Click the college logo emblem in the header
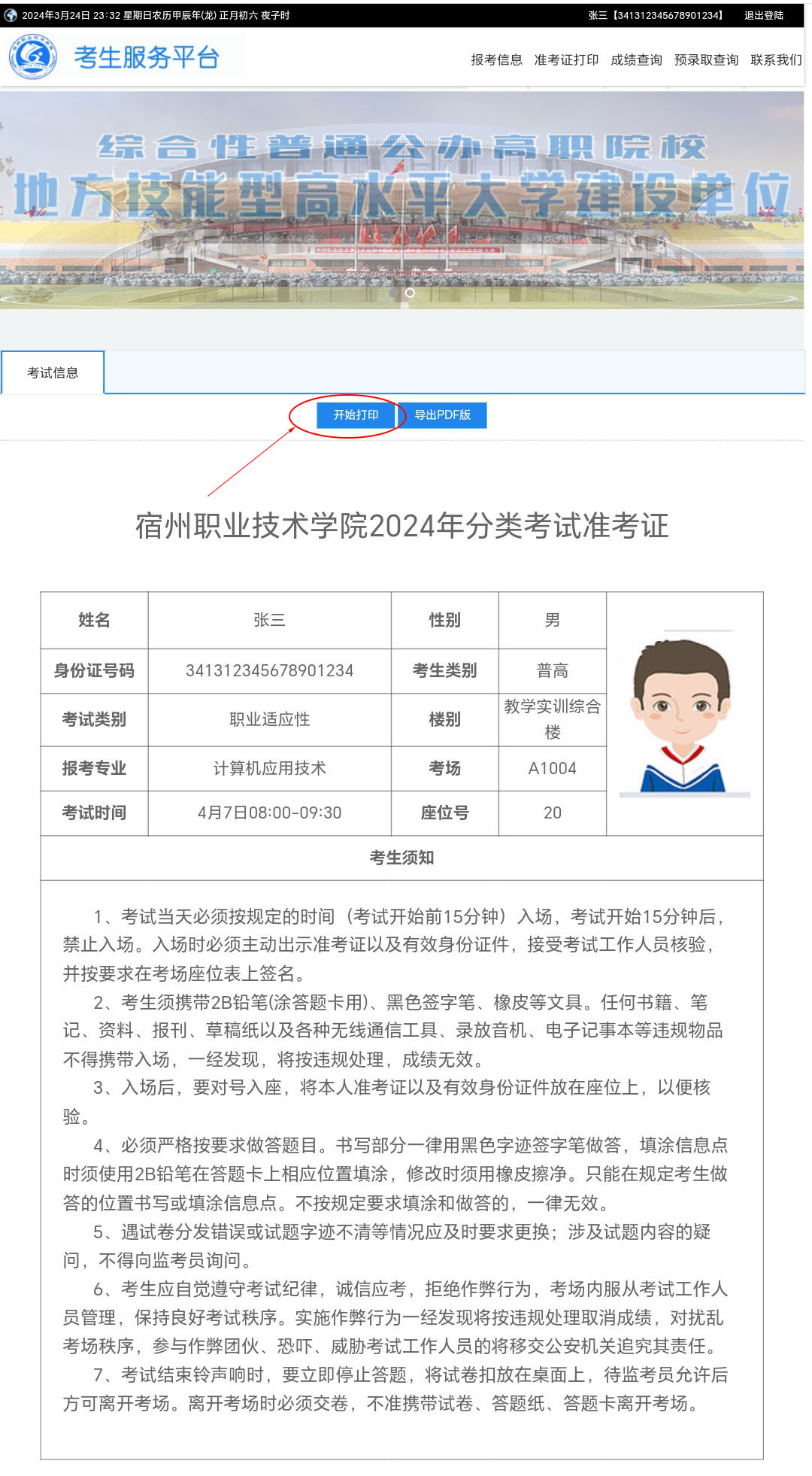The height and width of the screenshot is (1476, 812). [33, 56]
